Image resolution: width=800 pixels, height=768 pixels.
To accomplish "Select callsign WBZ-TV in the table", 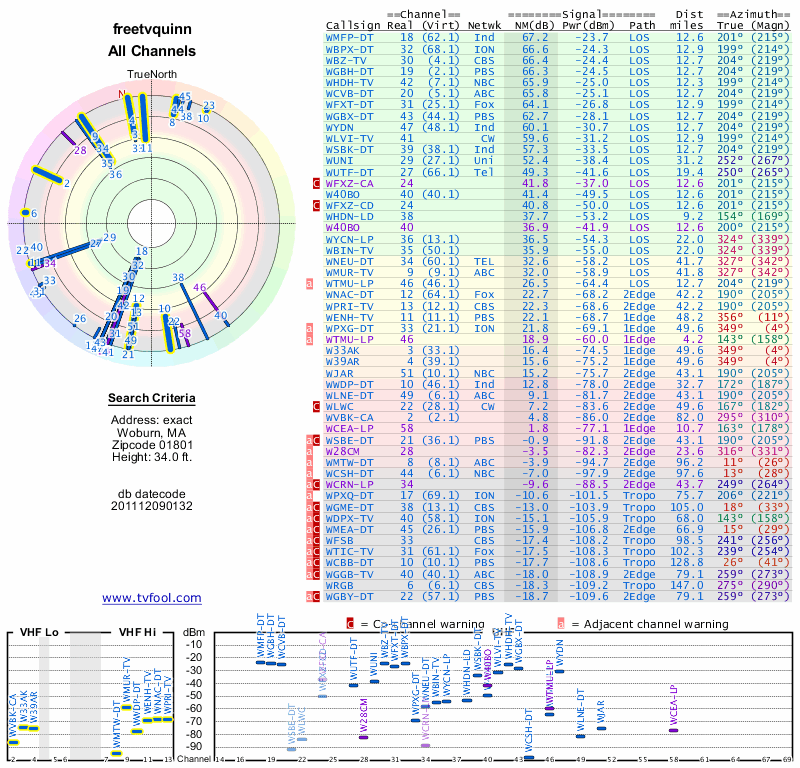I will [346, 60].
